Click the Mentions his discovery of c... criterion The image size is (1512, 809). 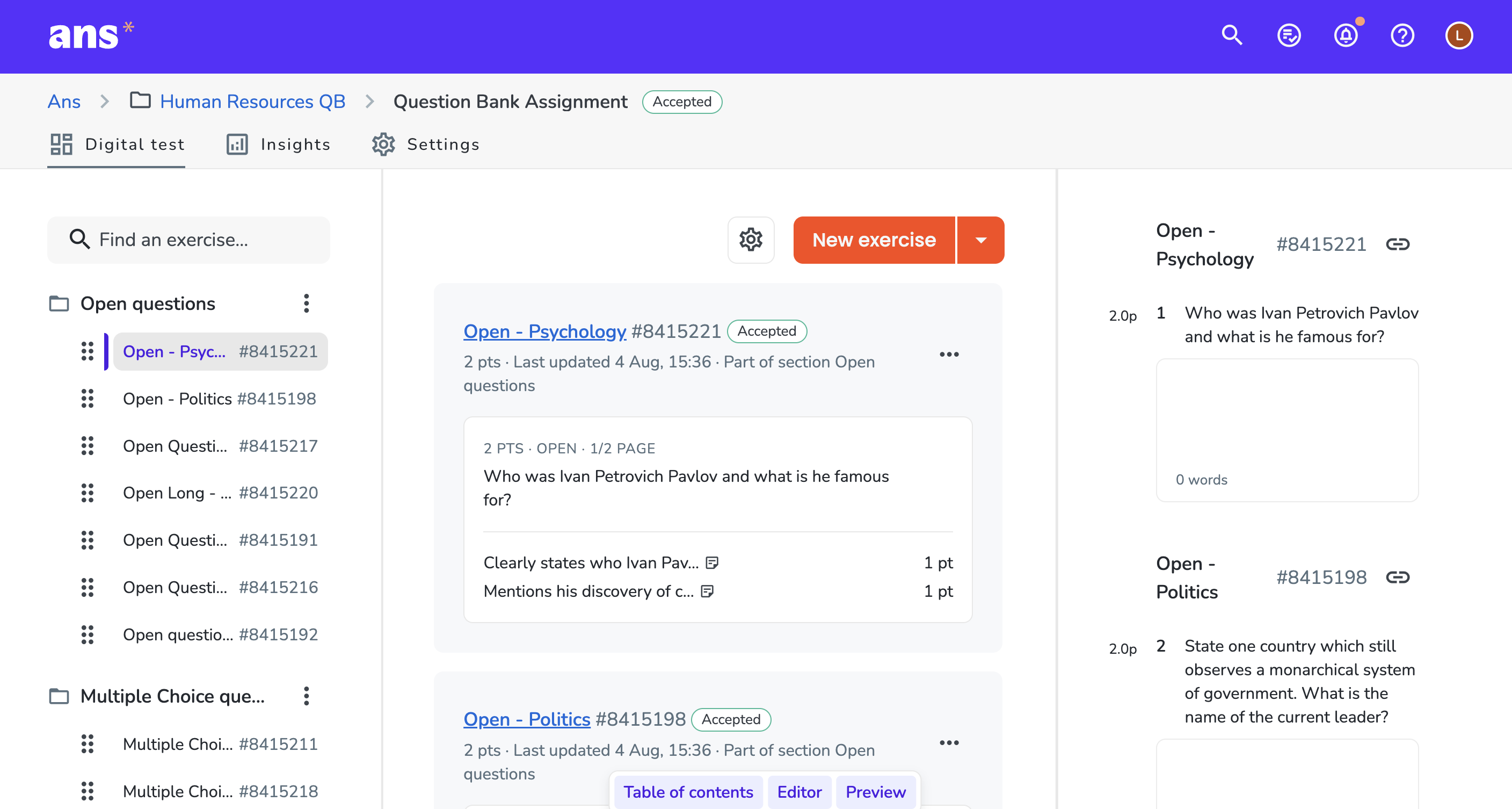pyautogui.click(x=588, y=591)
